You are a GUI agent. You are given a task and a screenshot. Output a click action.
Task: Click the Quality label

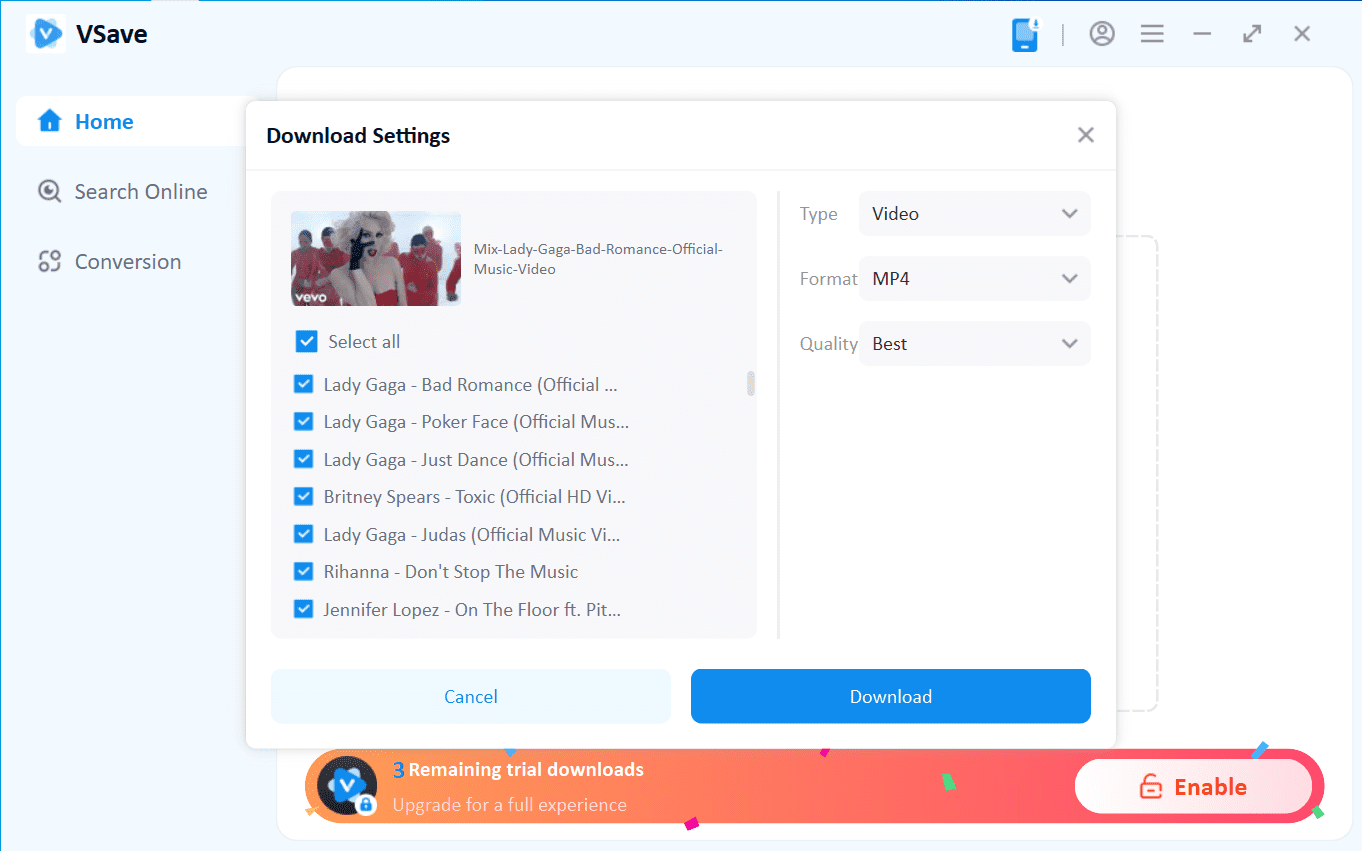829,344
